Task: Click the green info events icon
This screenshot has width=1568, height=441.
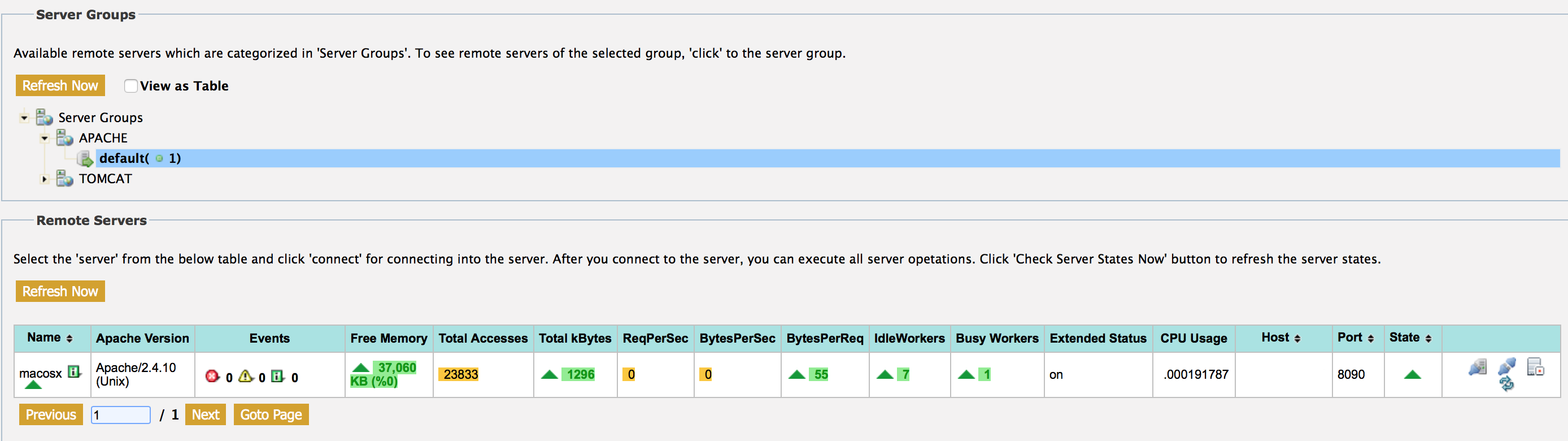Action: (277, 377)
